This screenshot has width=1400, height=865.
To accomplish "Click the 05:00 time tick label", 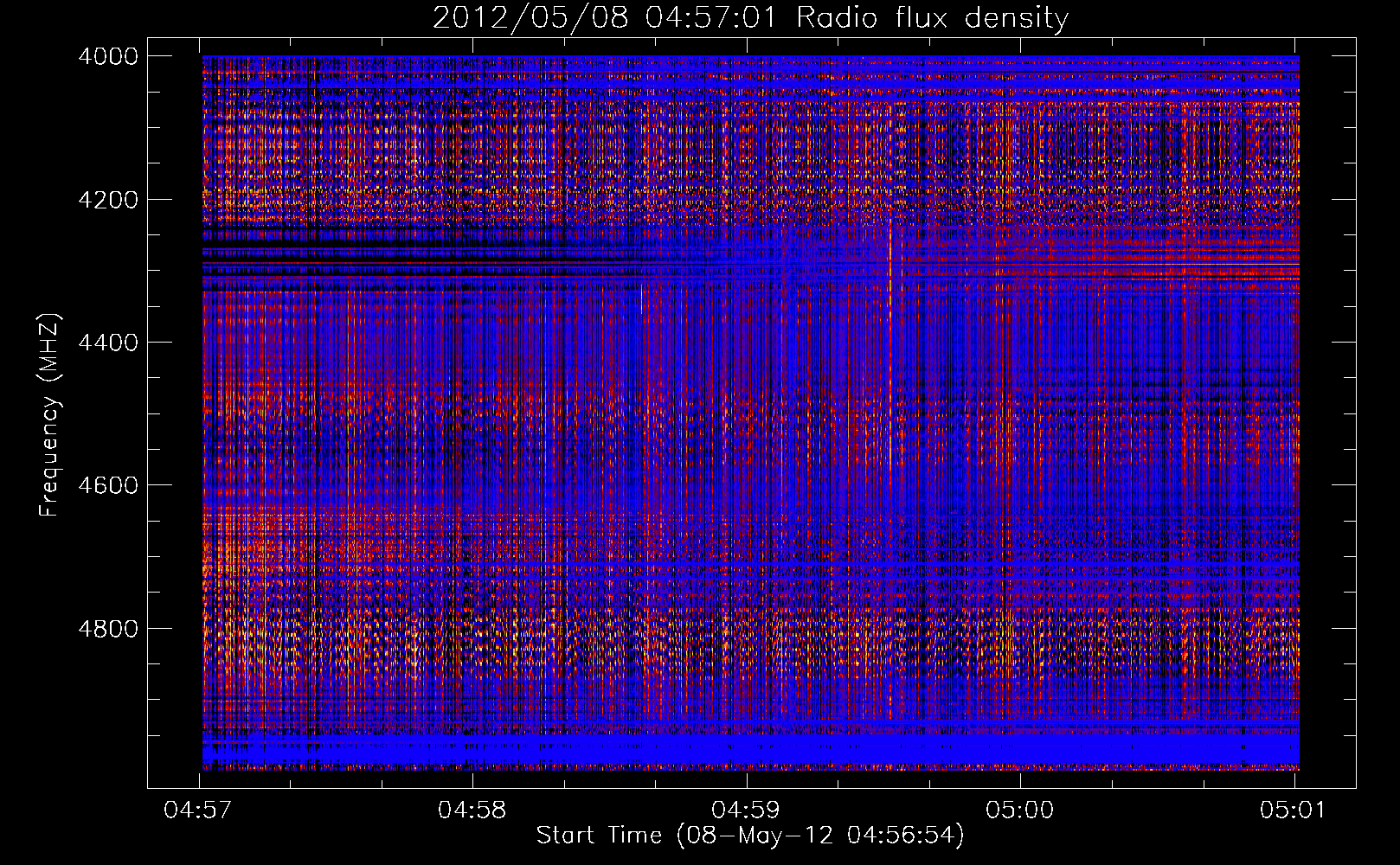I will [1020, 811].
